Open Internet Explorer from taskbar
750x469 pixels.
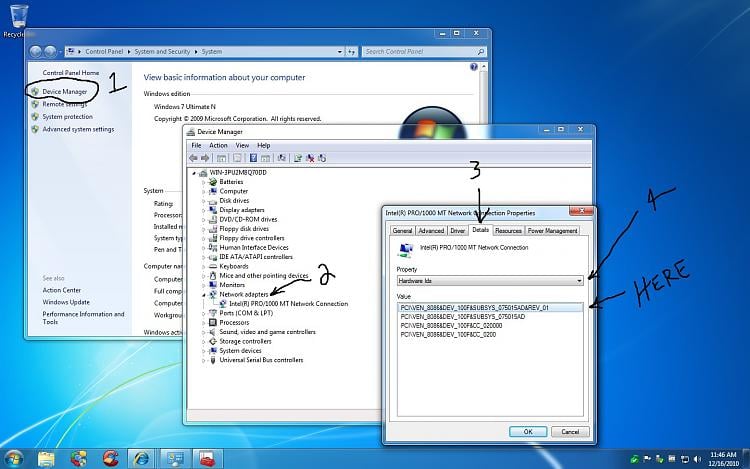[x=141, y=458]
